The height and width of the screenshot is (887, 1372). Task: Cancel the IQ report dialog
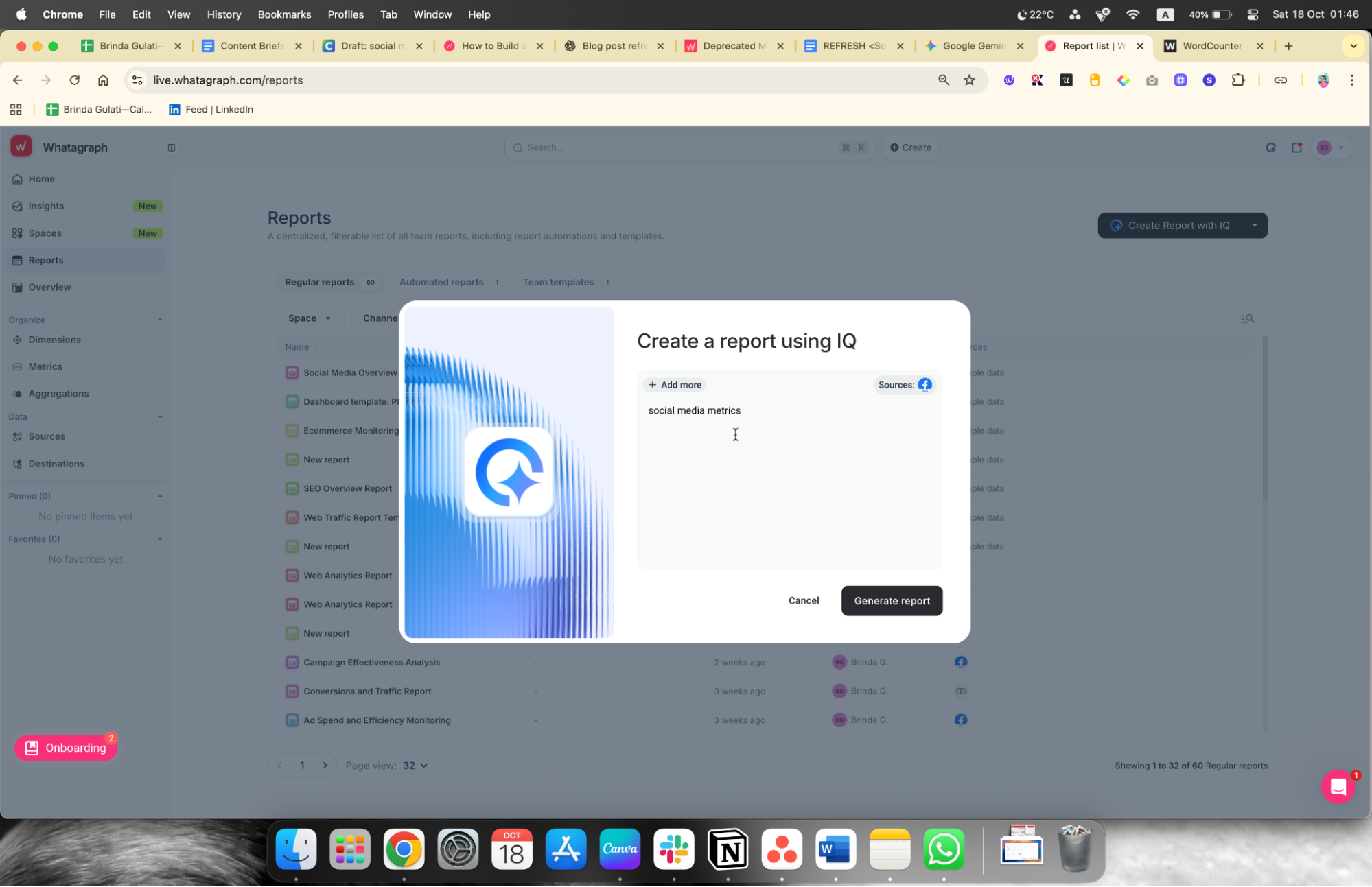tap(803, 600)
